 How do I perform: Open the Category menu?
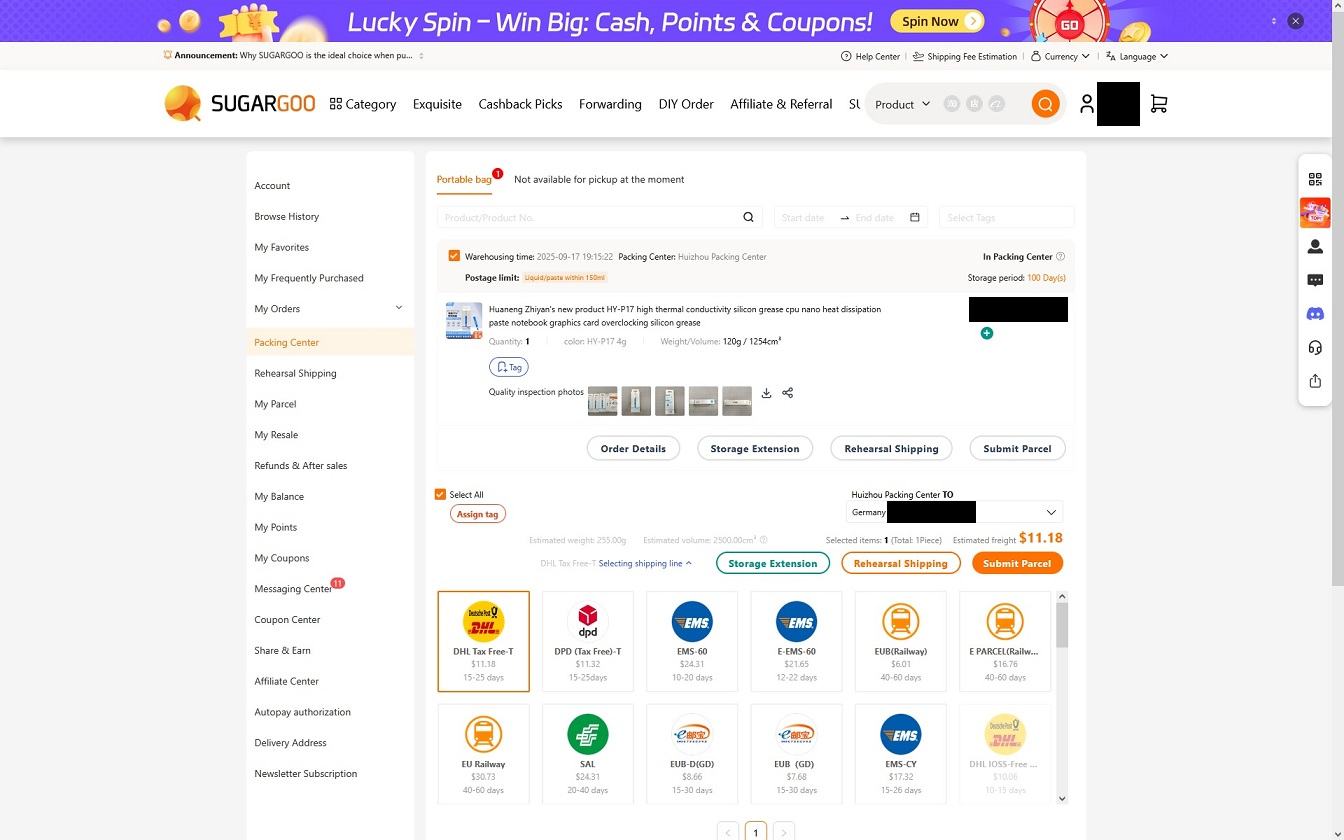tap(363, 104)
